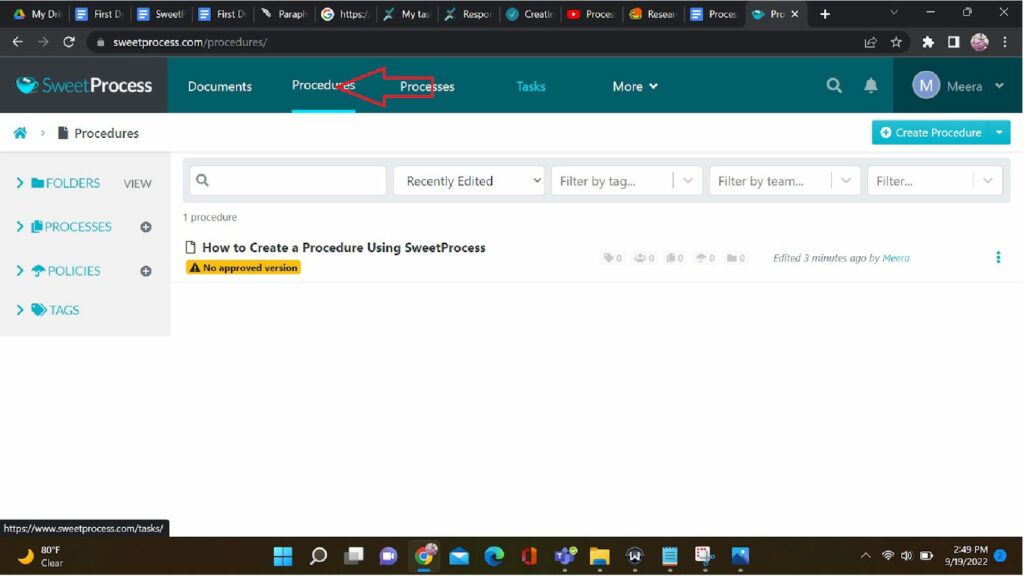Show hidden system tray icons
Image resolution: width=1024 pixels, height=576 pixels.
pos(865,556)
